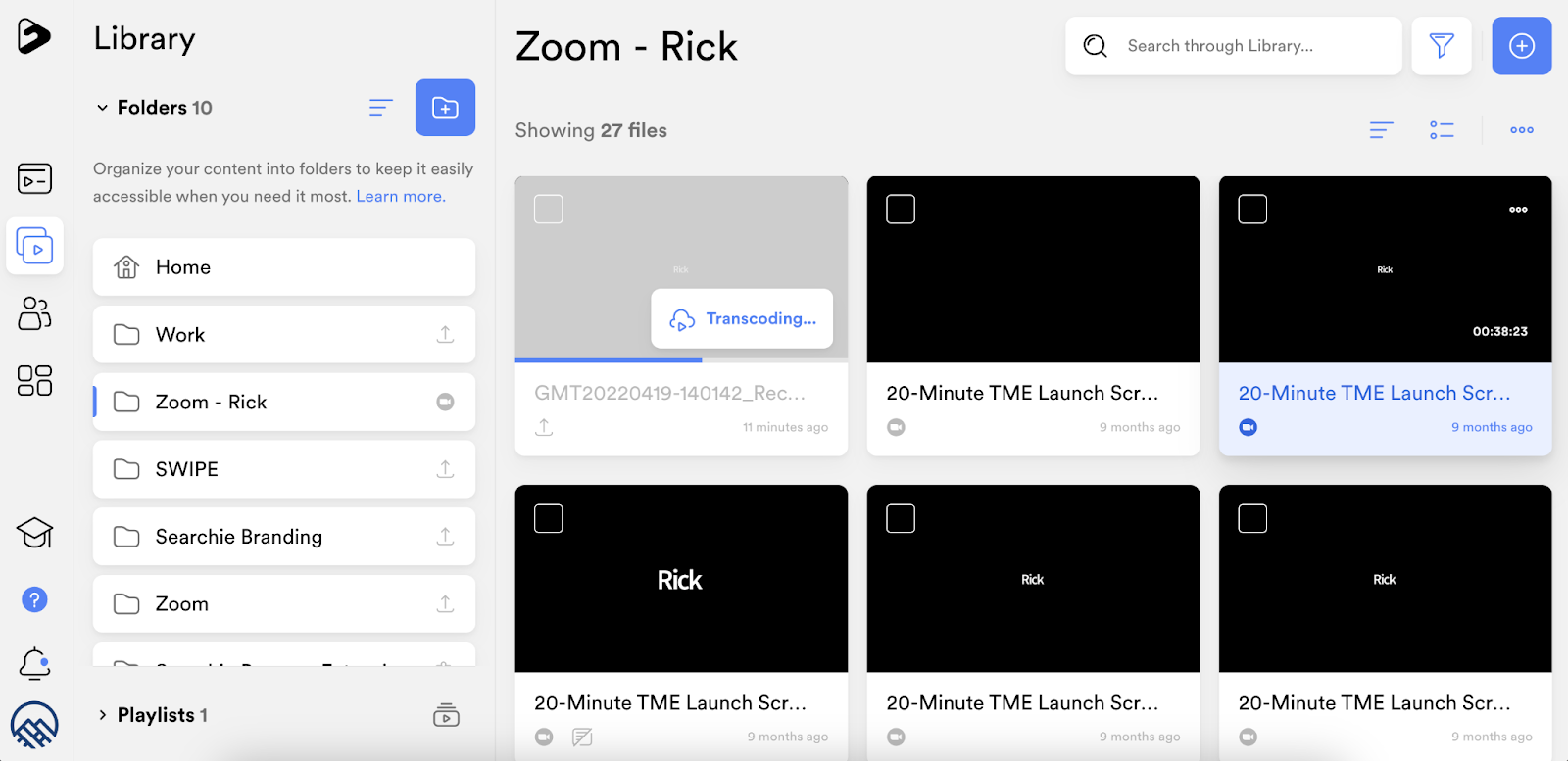Viewport: 1568px width, 761px height.
Task: Click the blue Zoom icon on the highlighted card
Action: click(x=1248, y=427)
